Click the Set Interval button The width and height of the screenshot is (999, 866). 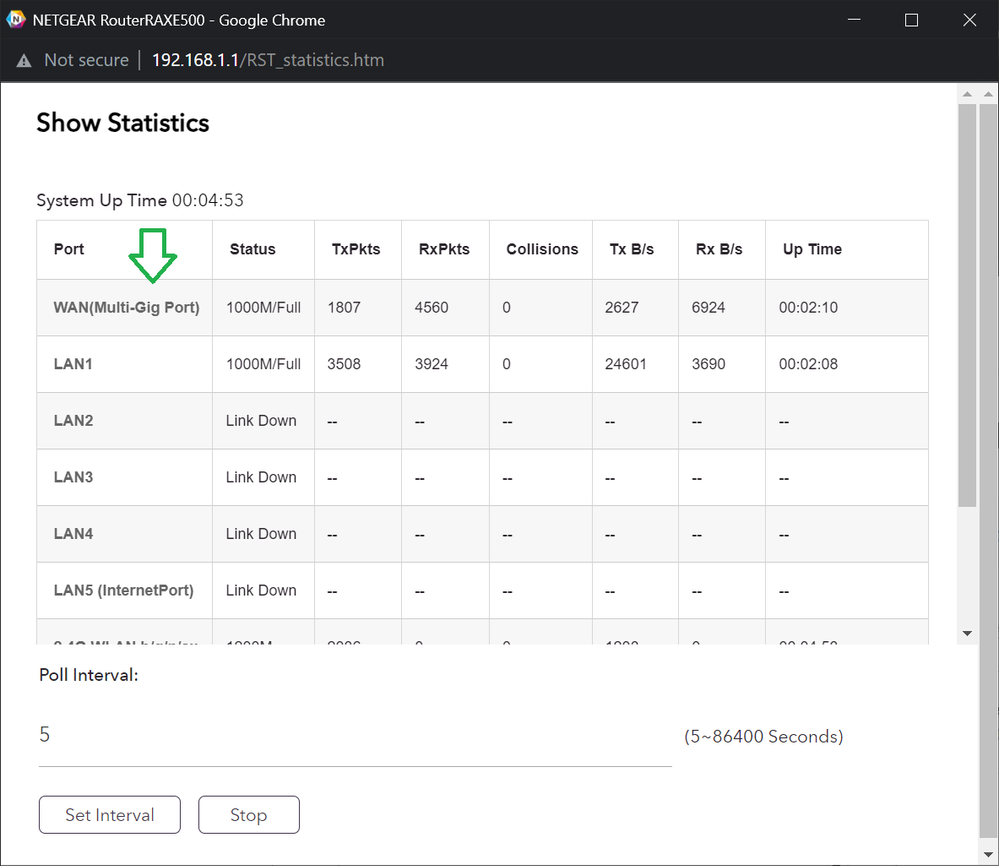pos(110,814)
